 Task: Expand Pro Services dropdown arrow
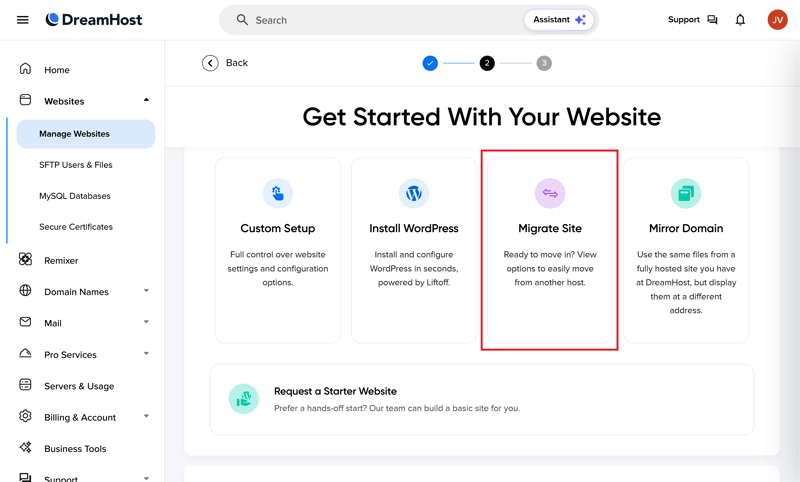pos(146,353)
